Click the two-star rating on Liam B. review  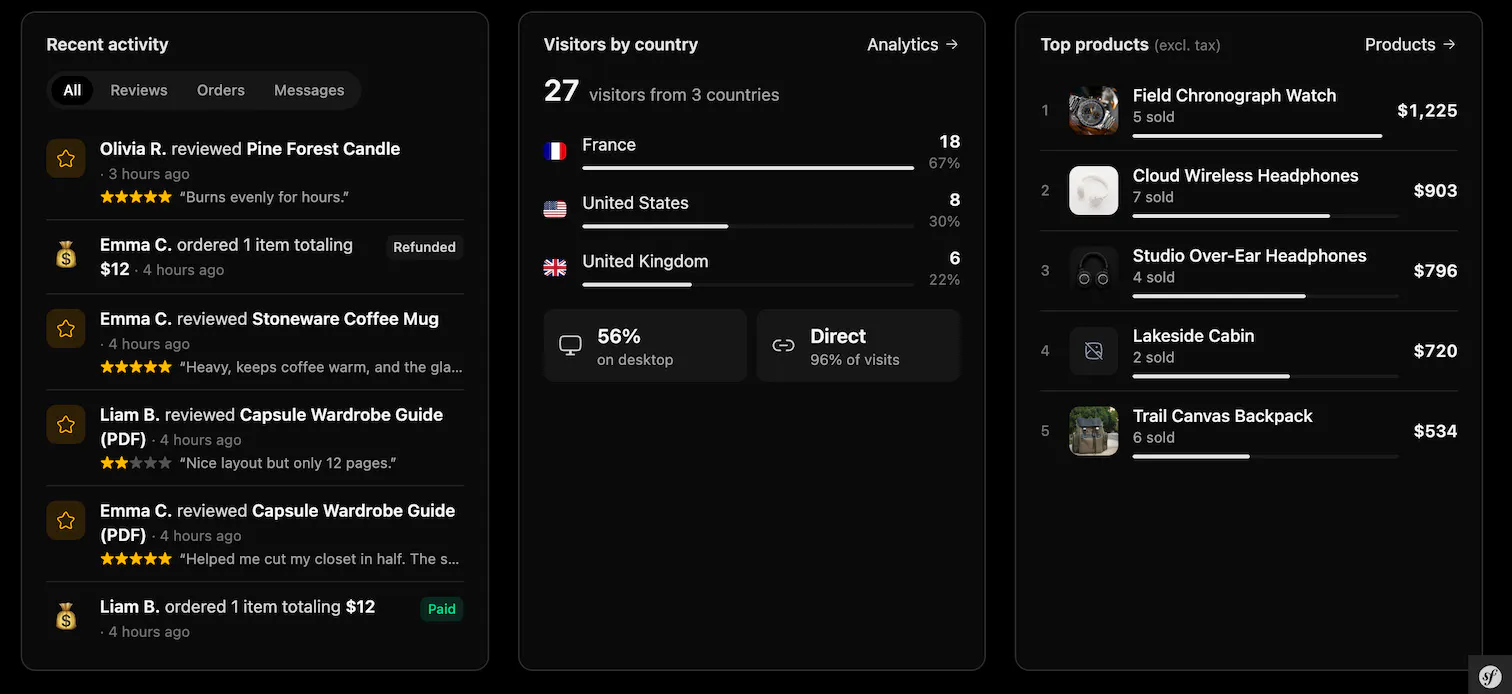click(136, 463)
